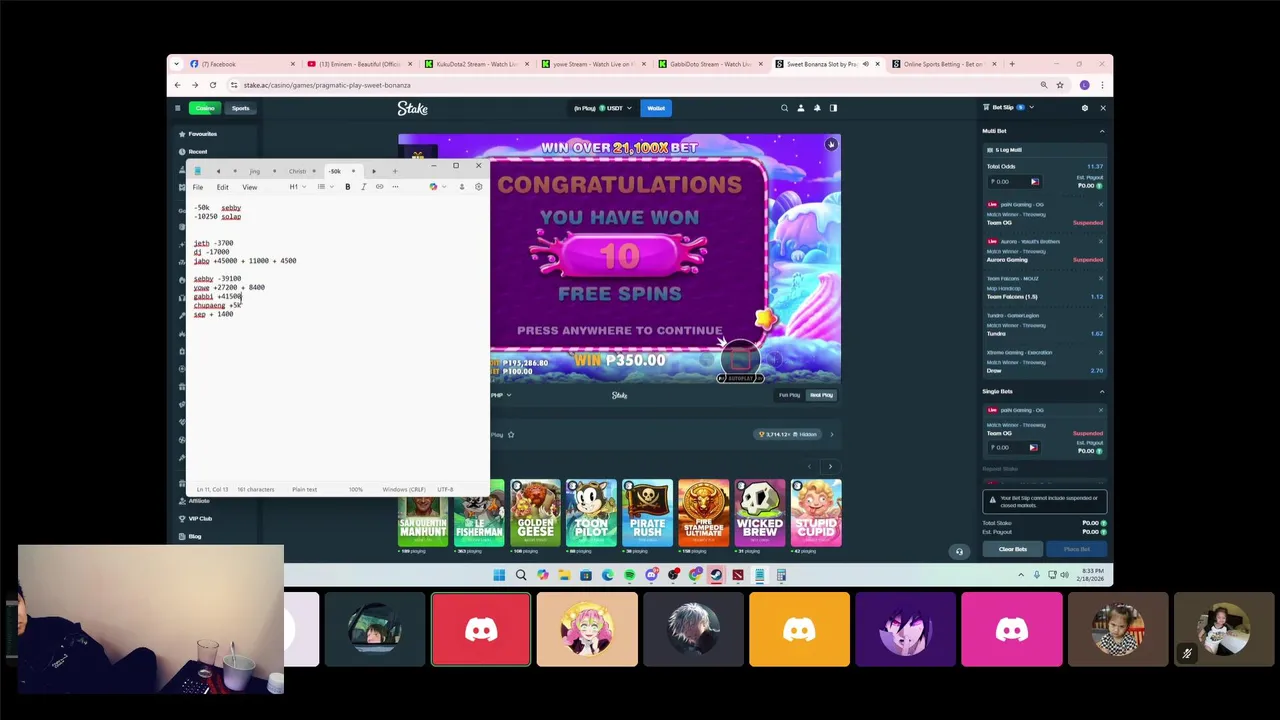Open Notepad settings gear icon

(x=478, y=187)
